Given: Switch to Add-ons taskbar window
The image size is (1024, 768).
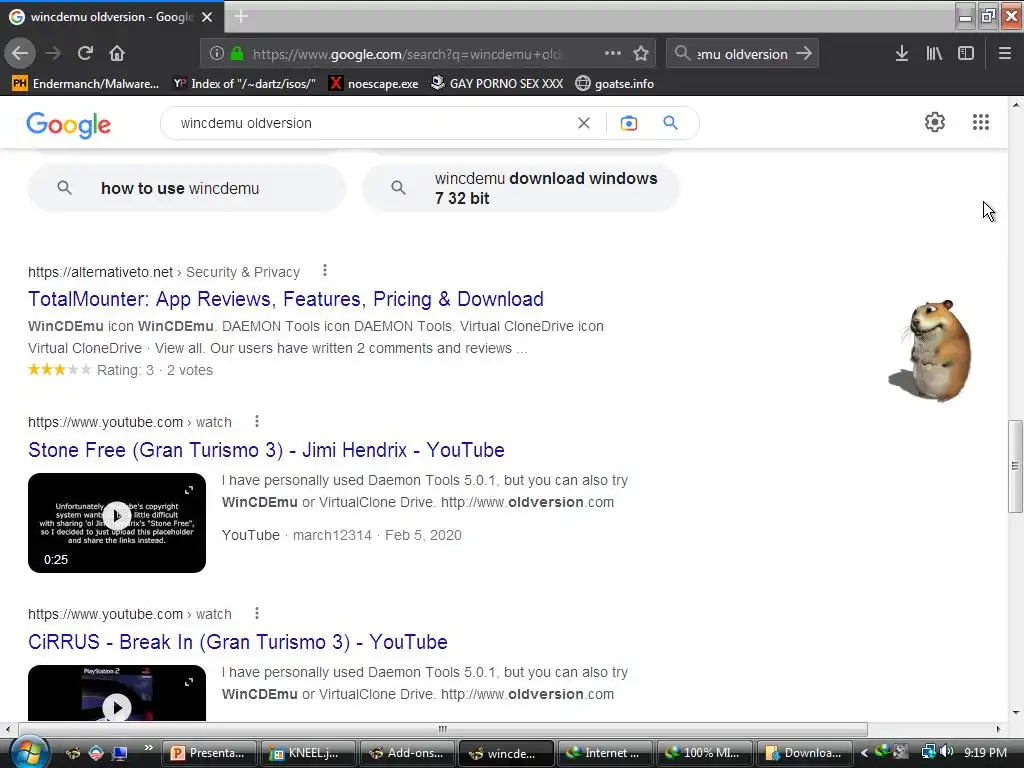Looking at the screenshot, I should [x=408, y=753].
